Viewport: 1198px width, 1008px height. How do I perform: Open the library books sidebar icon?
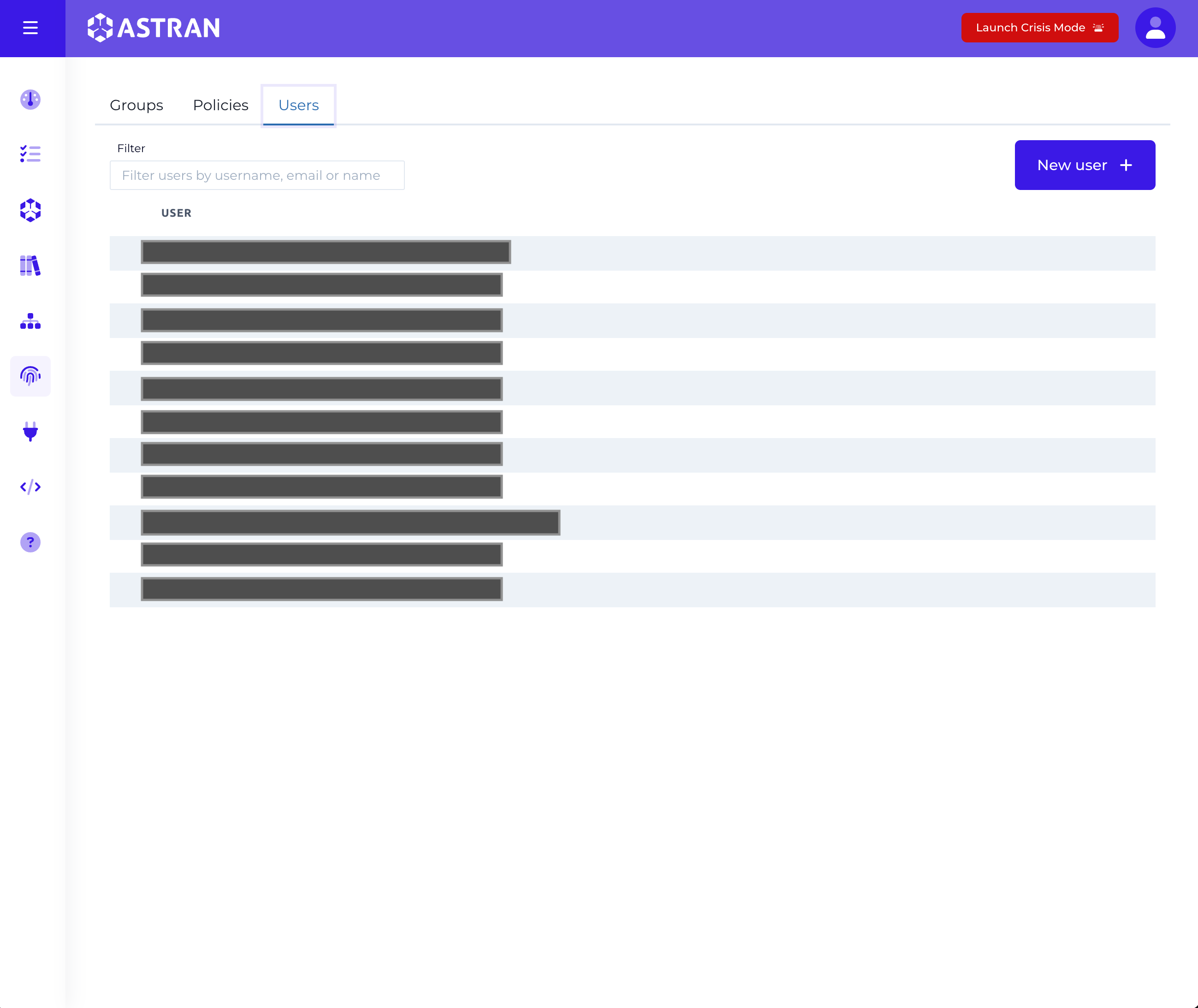30,266
